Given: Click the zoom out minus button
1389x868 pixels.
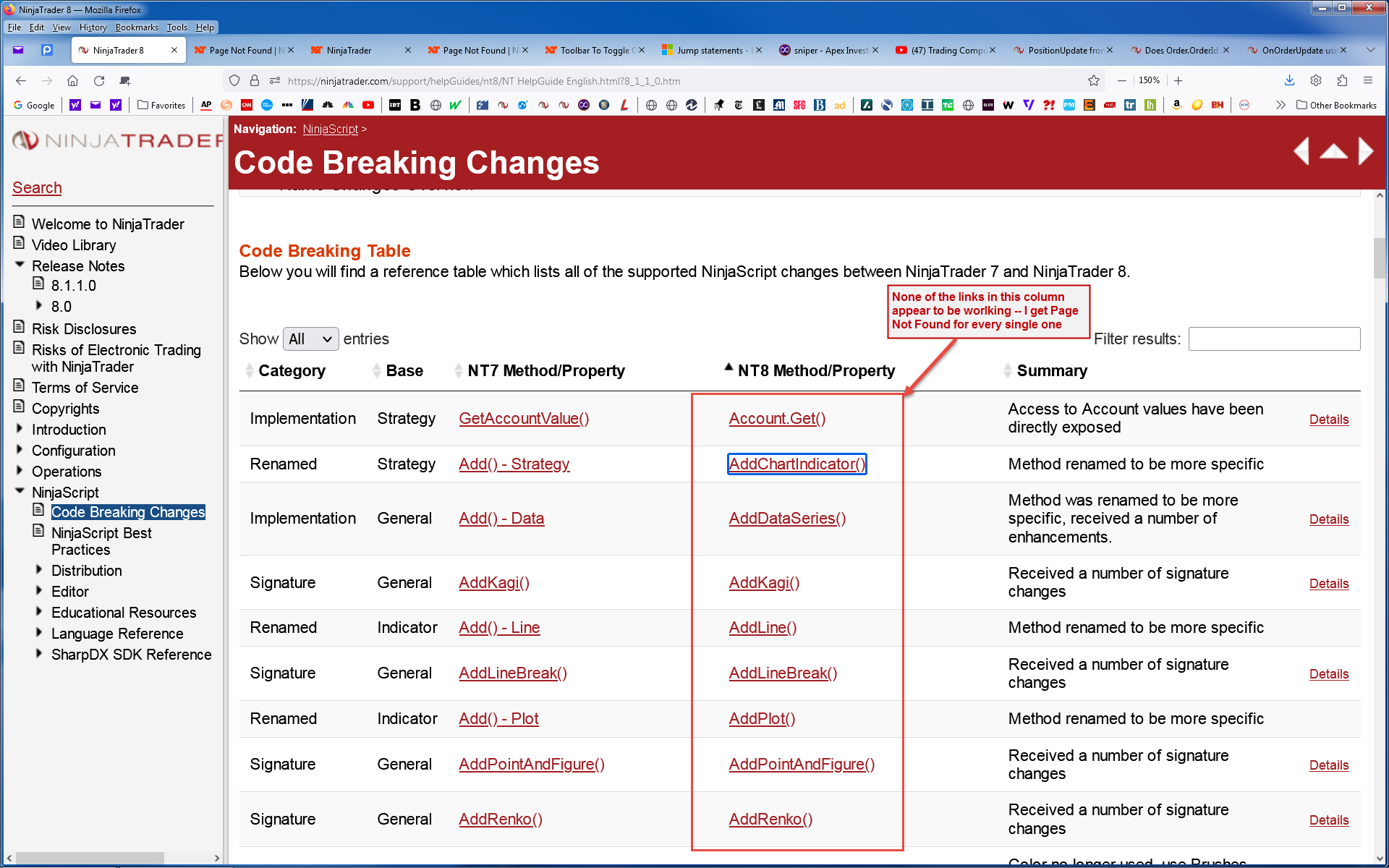Looking at the screenshot, I should point(1121,80).
